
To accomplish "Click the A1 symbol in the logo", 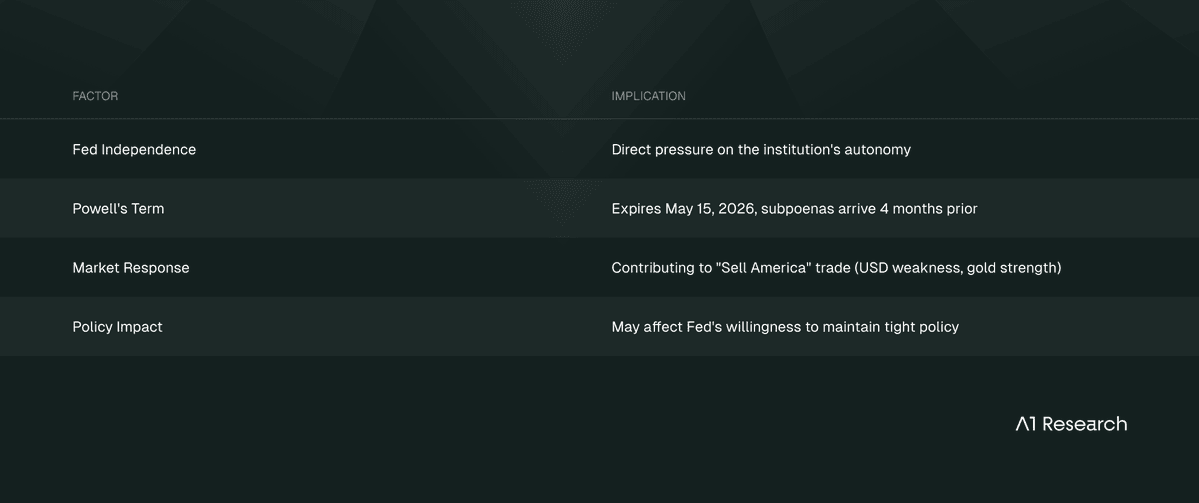I will tap(1025, 424).
